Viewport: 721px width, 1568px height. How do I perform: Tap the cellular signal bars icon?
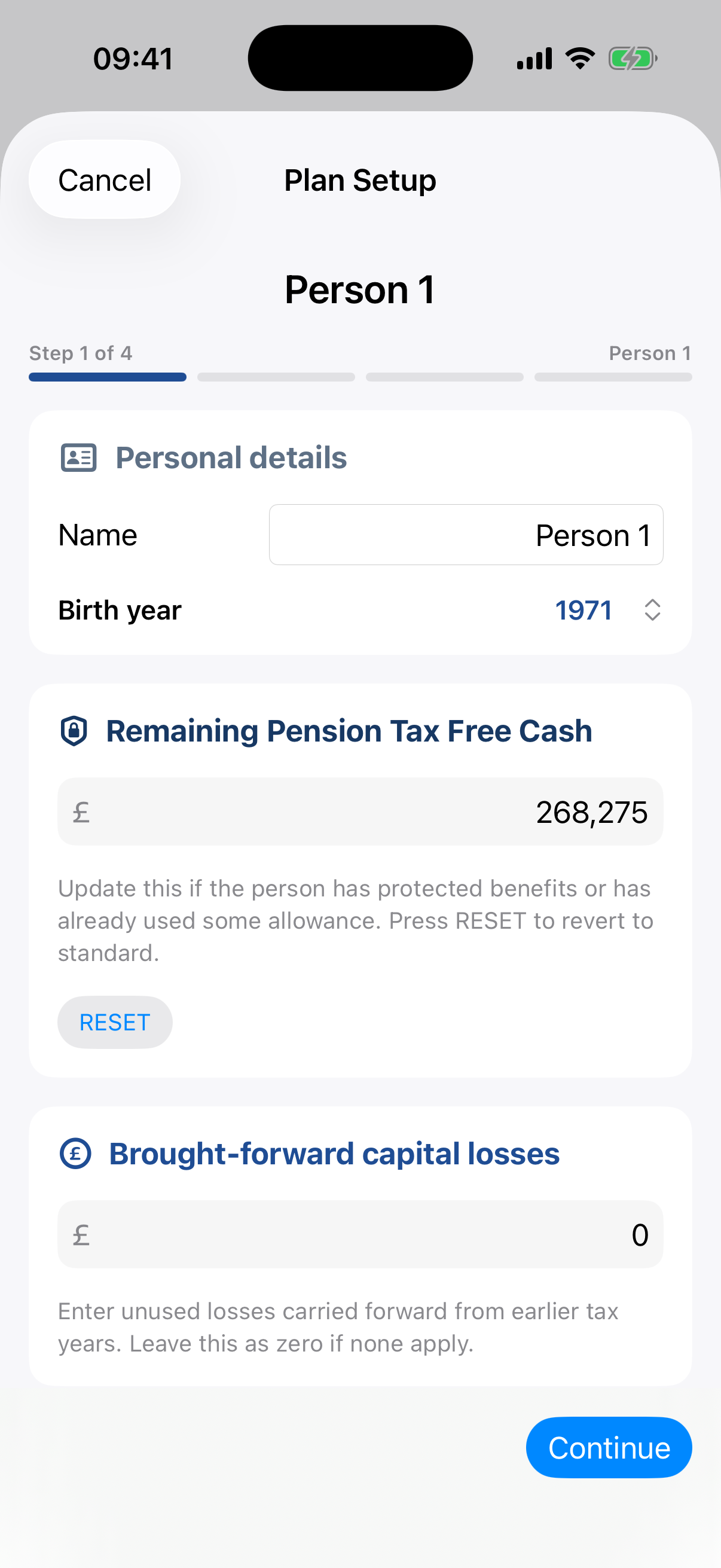coord(534,59)
